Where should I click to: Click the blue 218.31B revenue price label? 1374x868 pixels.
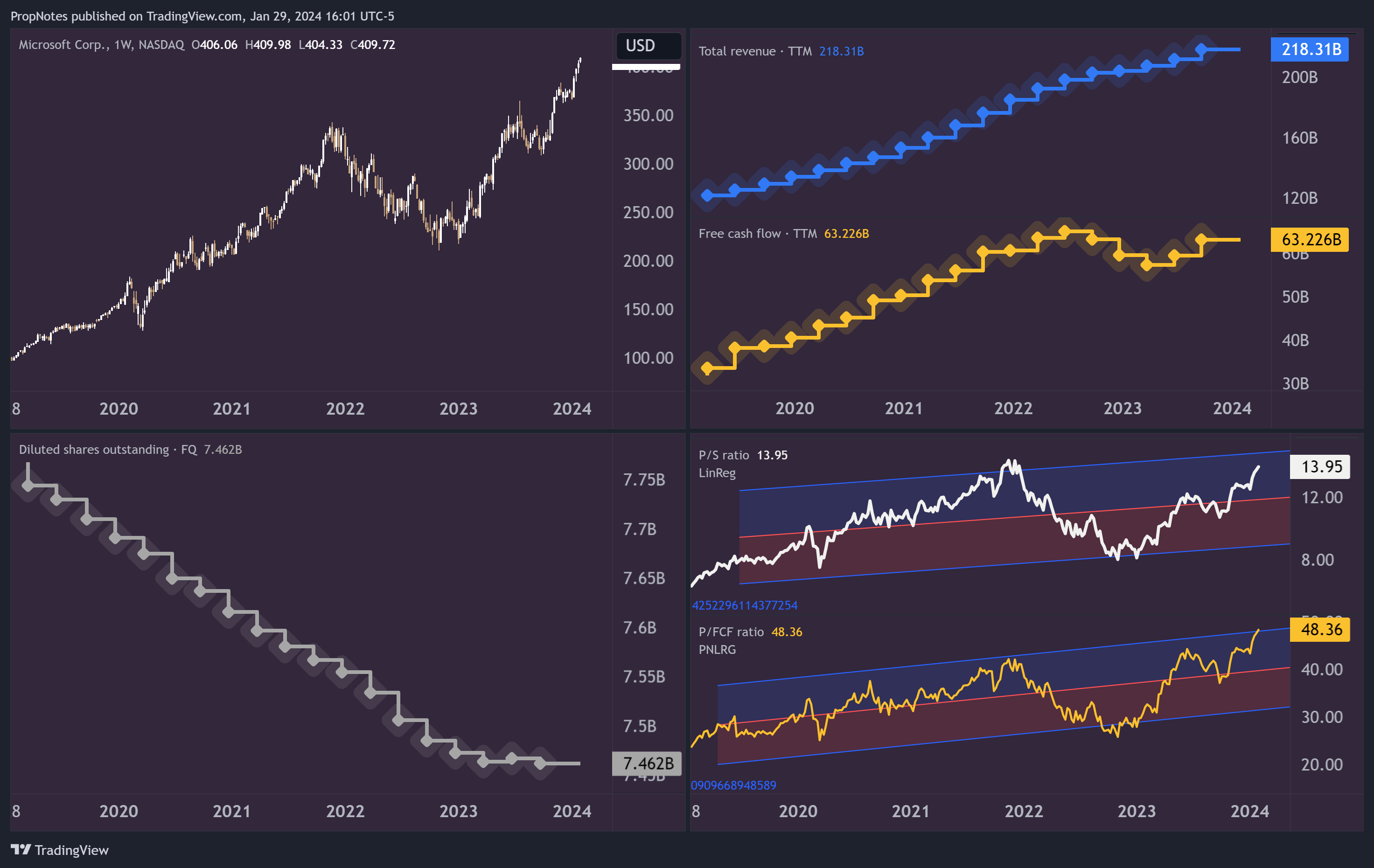1310,49
